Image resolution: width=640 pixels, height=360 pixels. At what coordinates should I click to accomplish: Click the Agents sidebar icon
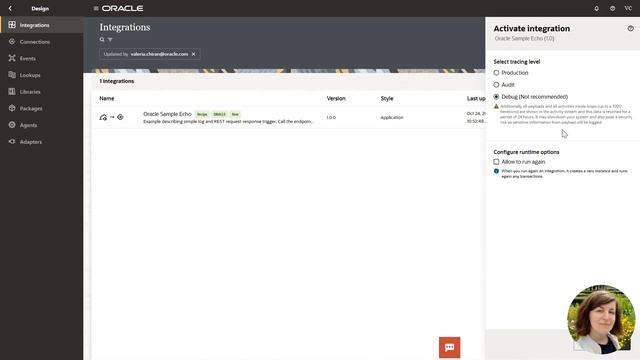[x=12, y=125]
